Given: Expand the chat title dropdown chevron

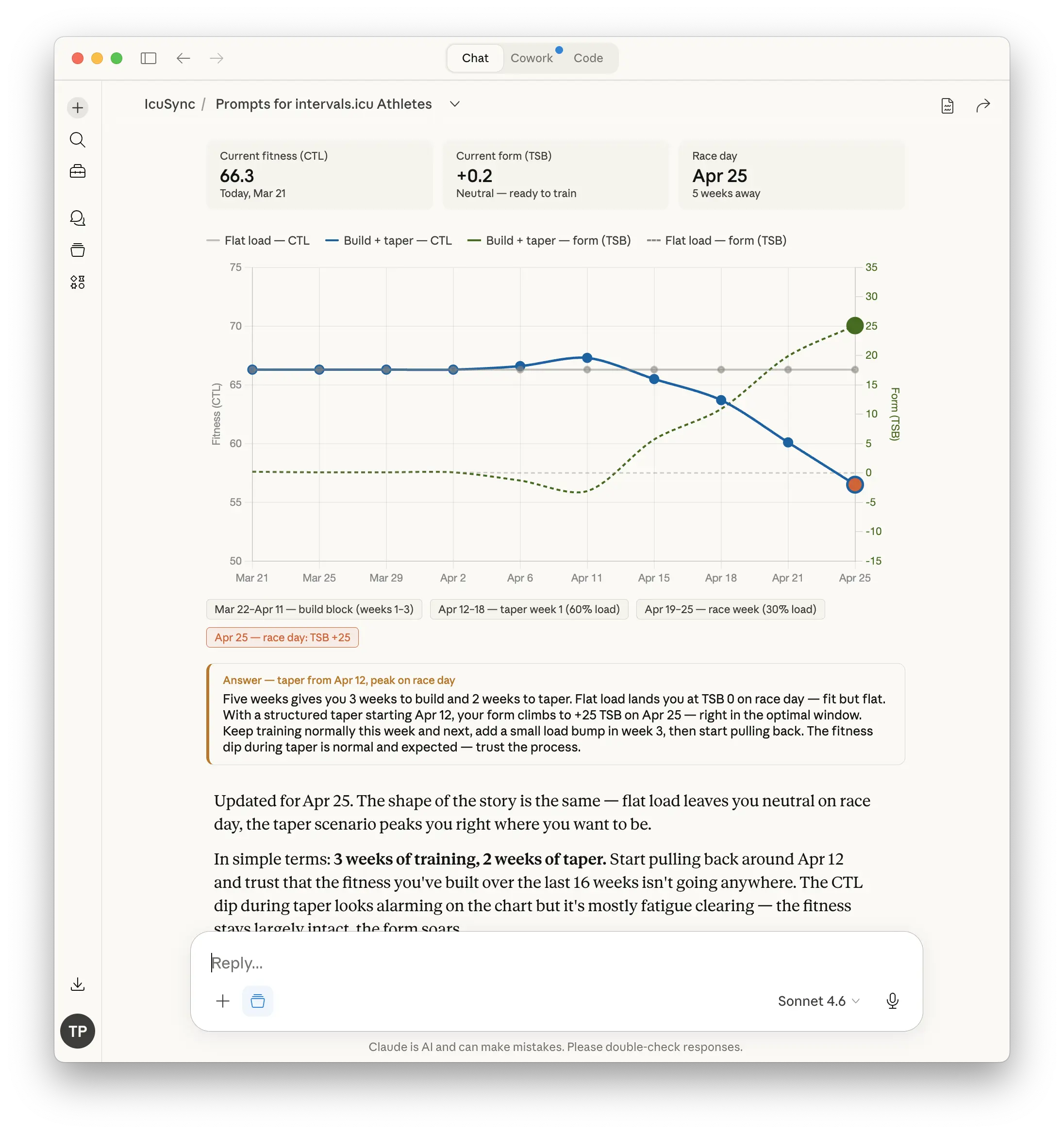Looking at the screenshot, I should pos(455,104).
